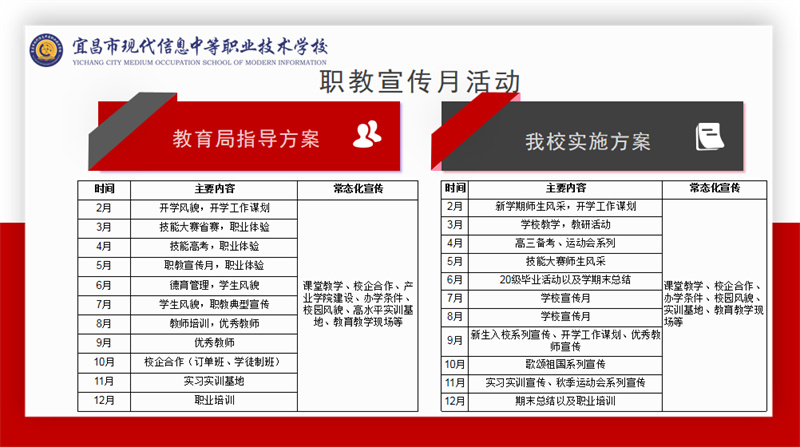Image resolution: width=800 pixels, height=447 pixels.
Task: Click the 德育管理，学生风貌 cell
Action: (214, 285)
